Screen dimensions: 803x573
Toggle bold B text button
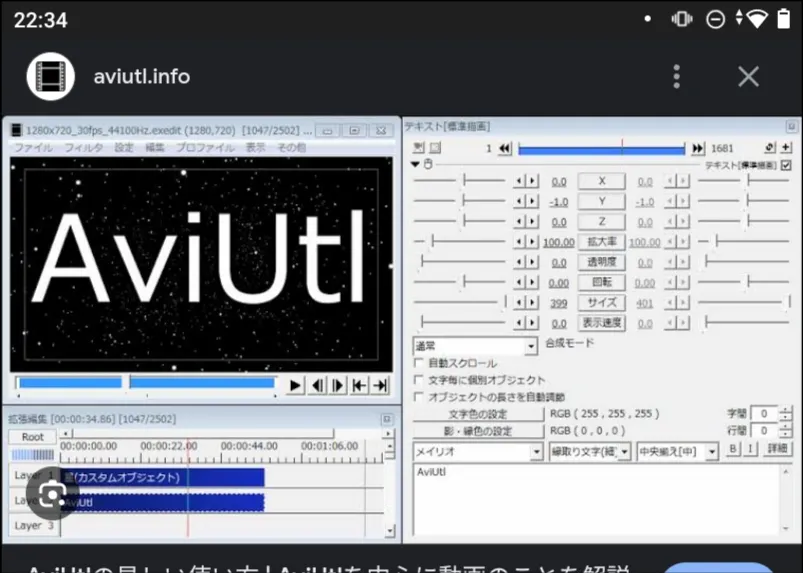coord(733,449)
